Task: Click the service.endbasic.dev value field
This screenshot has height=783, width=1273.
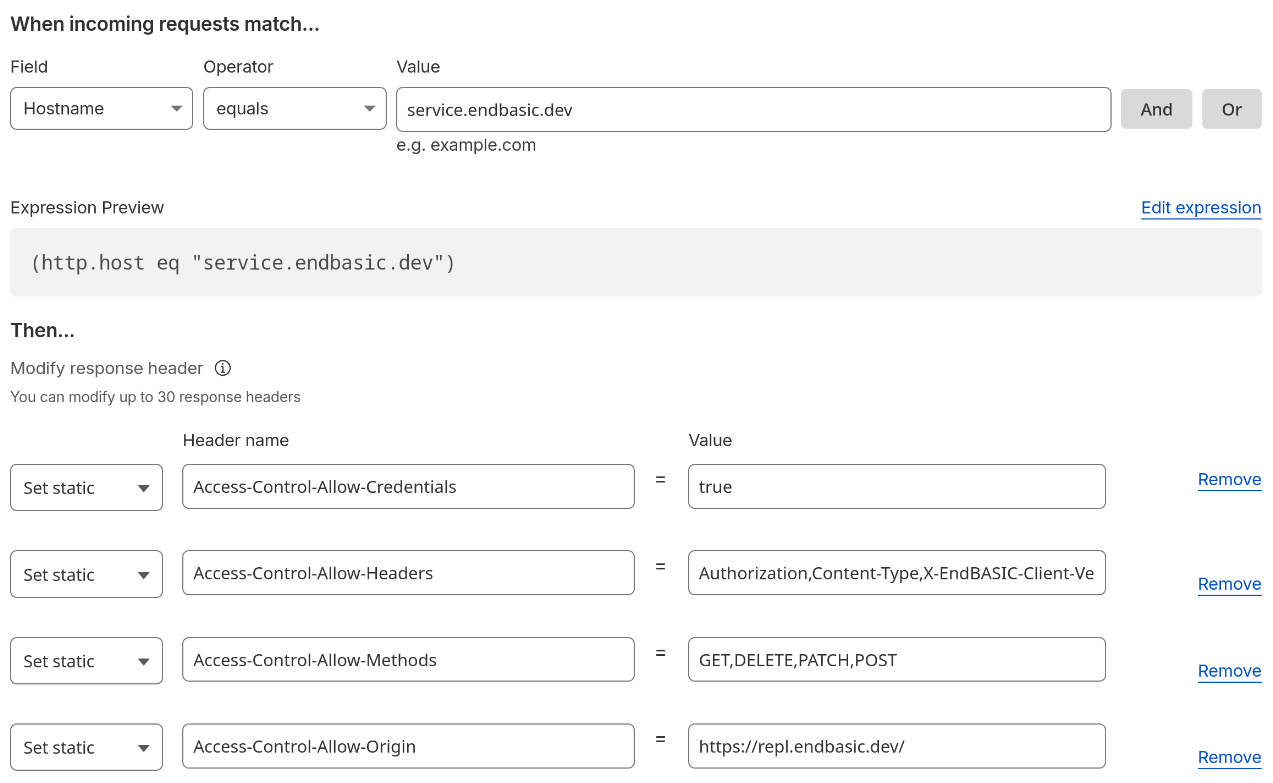Action: point(752,110)
